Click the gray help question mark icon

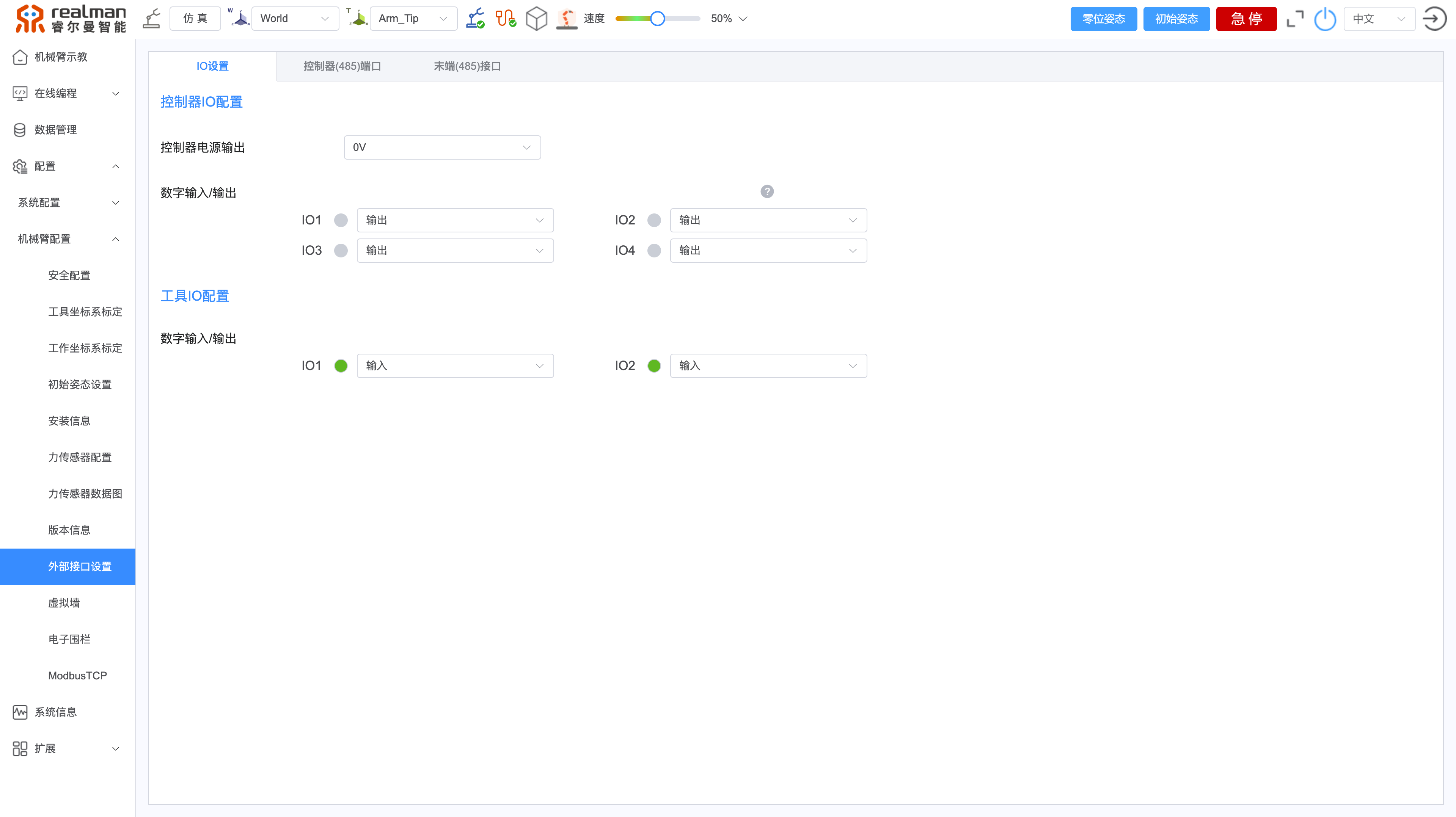tap(766, 191)
